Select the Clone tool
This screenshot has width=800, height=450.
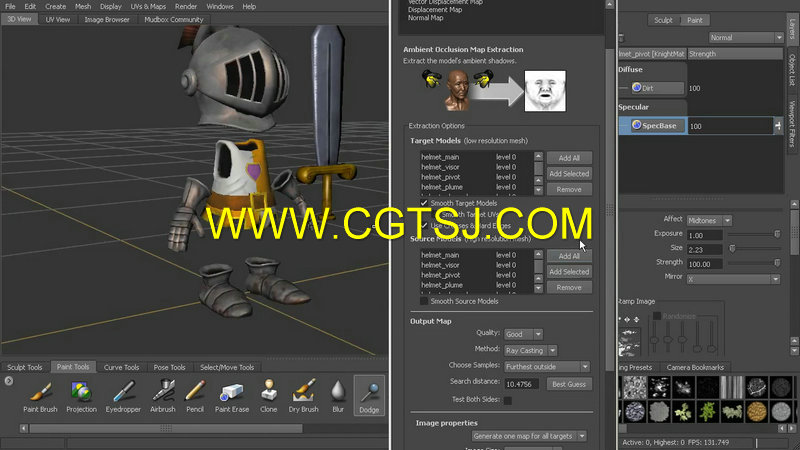click(268, 396)
